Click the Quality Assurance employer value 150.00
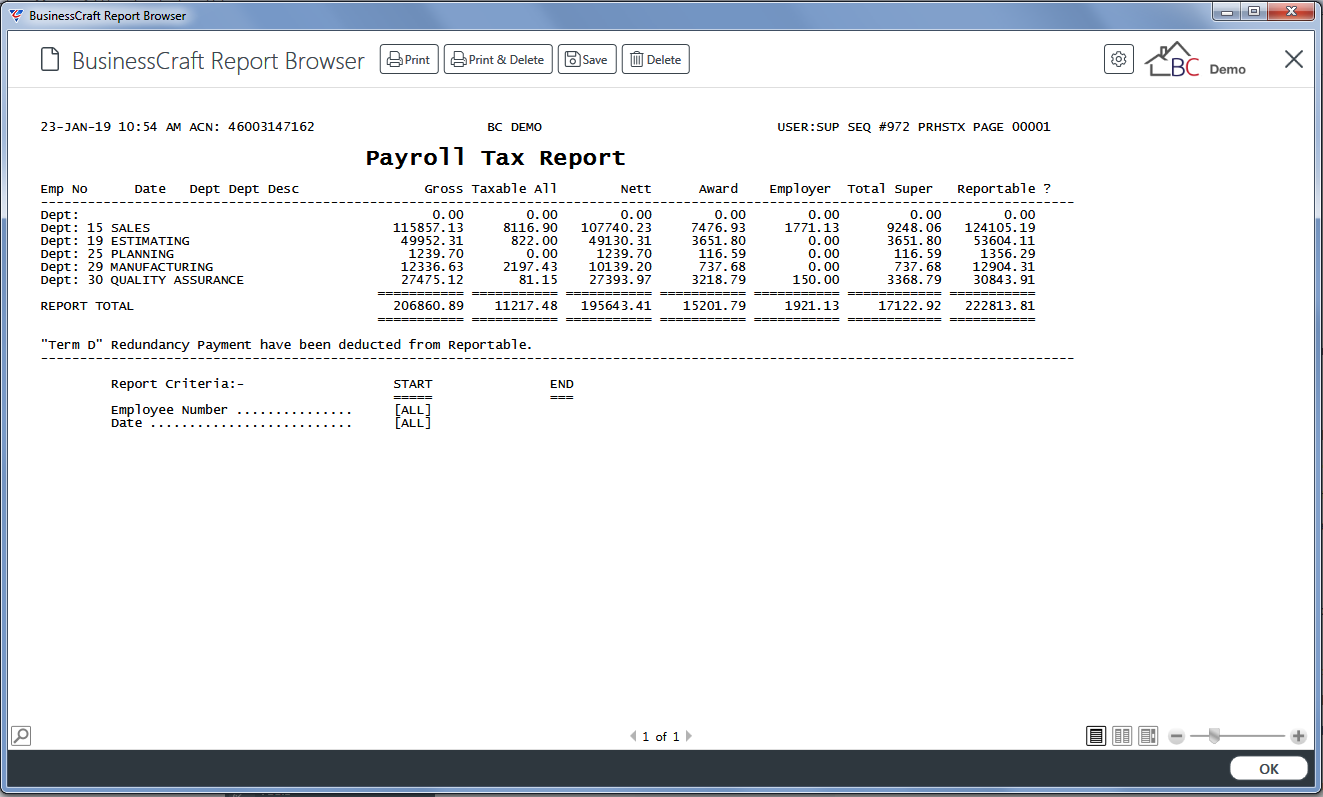 coord(816,280)
